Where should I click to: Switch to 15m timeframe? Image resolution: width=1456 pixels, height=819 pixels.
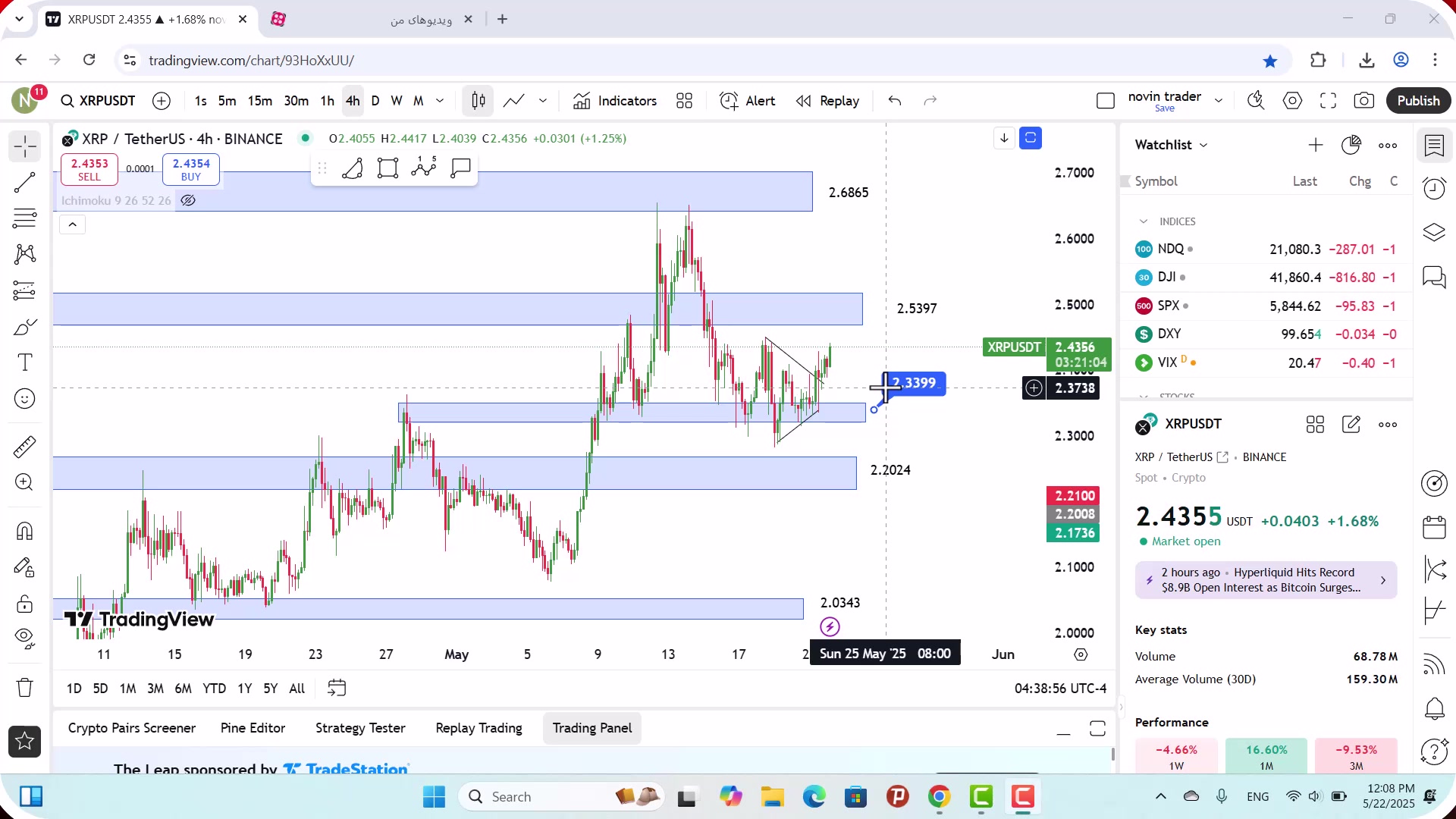click(x=259, y=101)
